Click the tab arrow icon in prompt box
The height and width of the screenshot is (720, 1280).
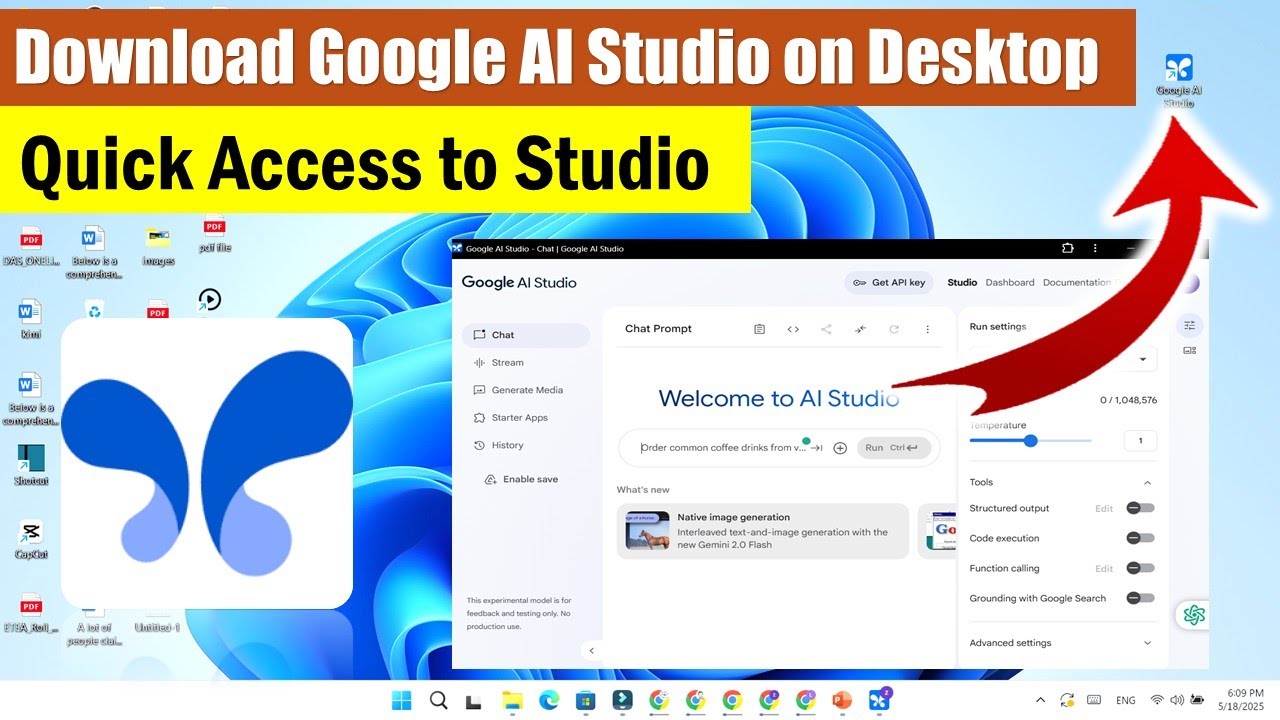pos(816,448)
